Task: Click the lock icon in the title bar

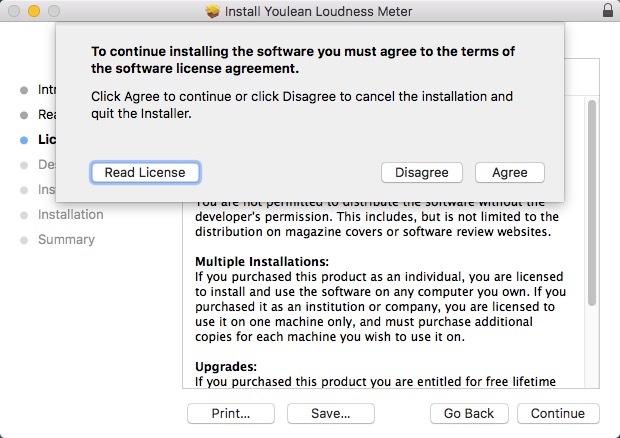Action: [608, 11]
